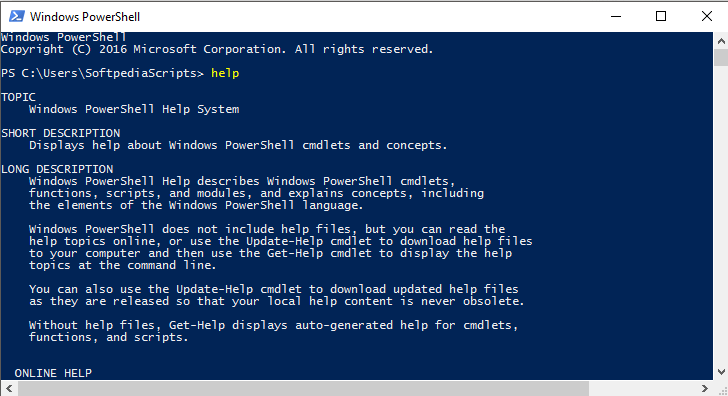Maximize the PowerShell window
Image resolution: width=728 pixels, height=396 pixels.
click(x=661, y=17)
